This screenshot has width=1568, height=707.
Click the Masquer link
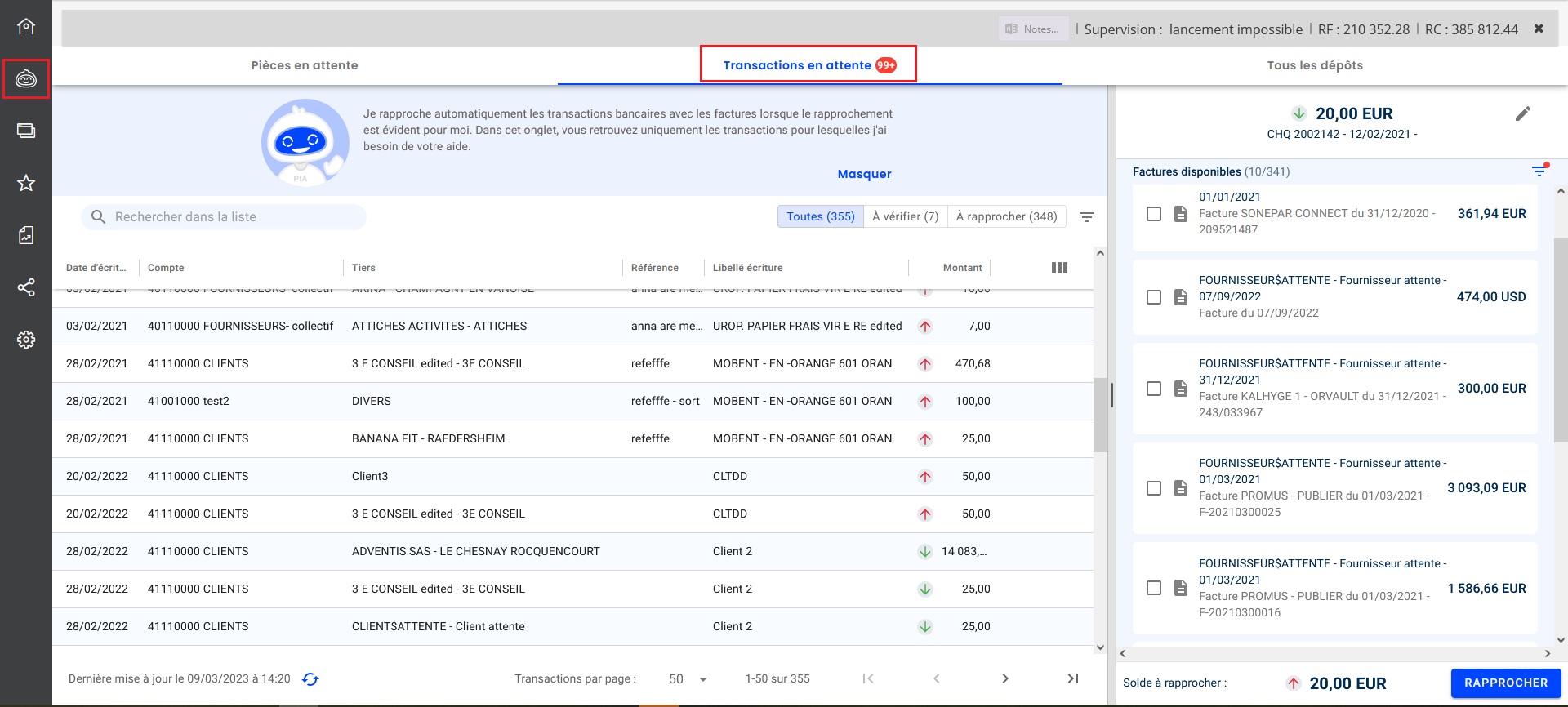point(864,174)
